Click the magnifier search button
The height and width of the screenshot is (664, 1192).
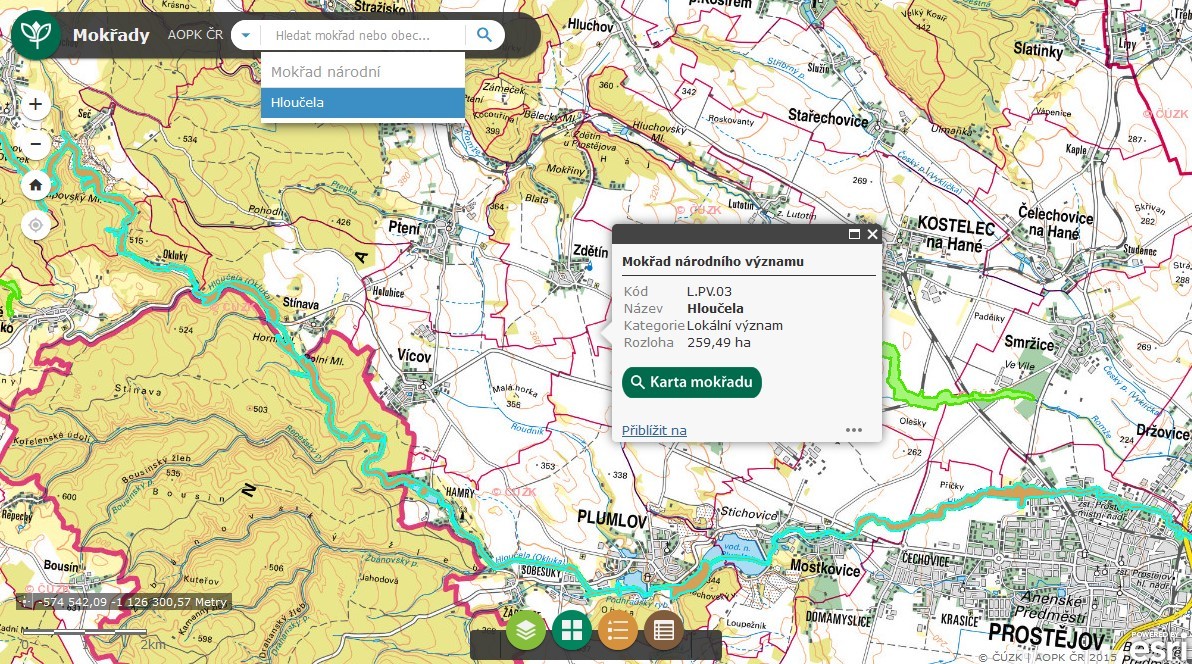point(484,35)
